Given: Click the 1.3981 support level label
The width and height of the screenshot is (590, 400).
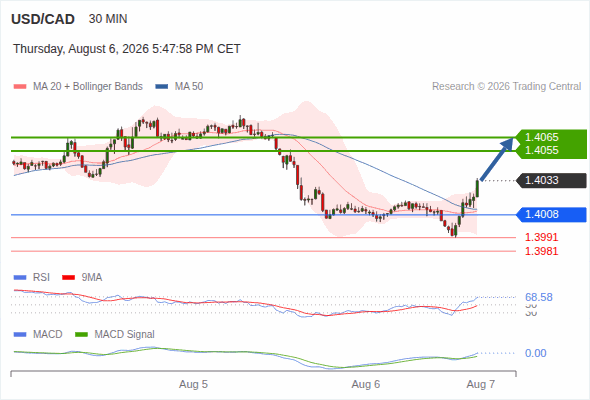Looking at the screenshot, I should (541, 251).
